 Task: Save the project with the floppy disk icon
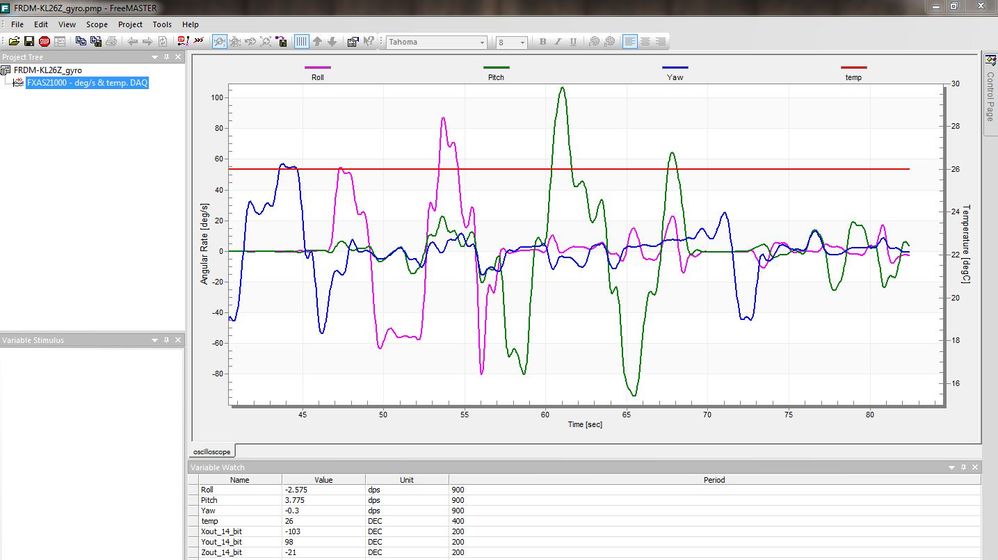[29, 41]
